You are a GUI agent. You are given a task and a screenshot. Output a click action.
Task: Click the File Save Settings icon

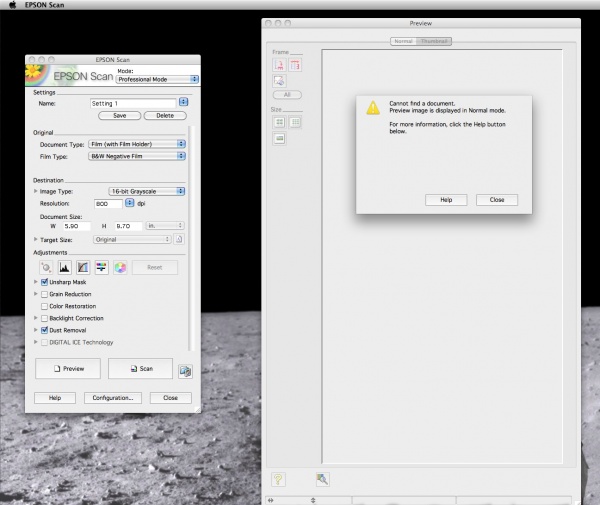pos(186,371)
